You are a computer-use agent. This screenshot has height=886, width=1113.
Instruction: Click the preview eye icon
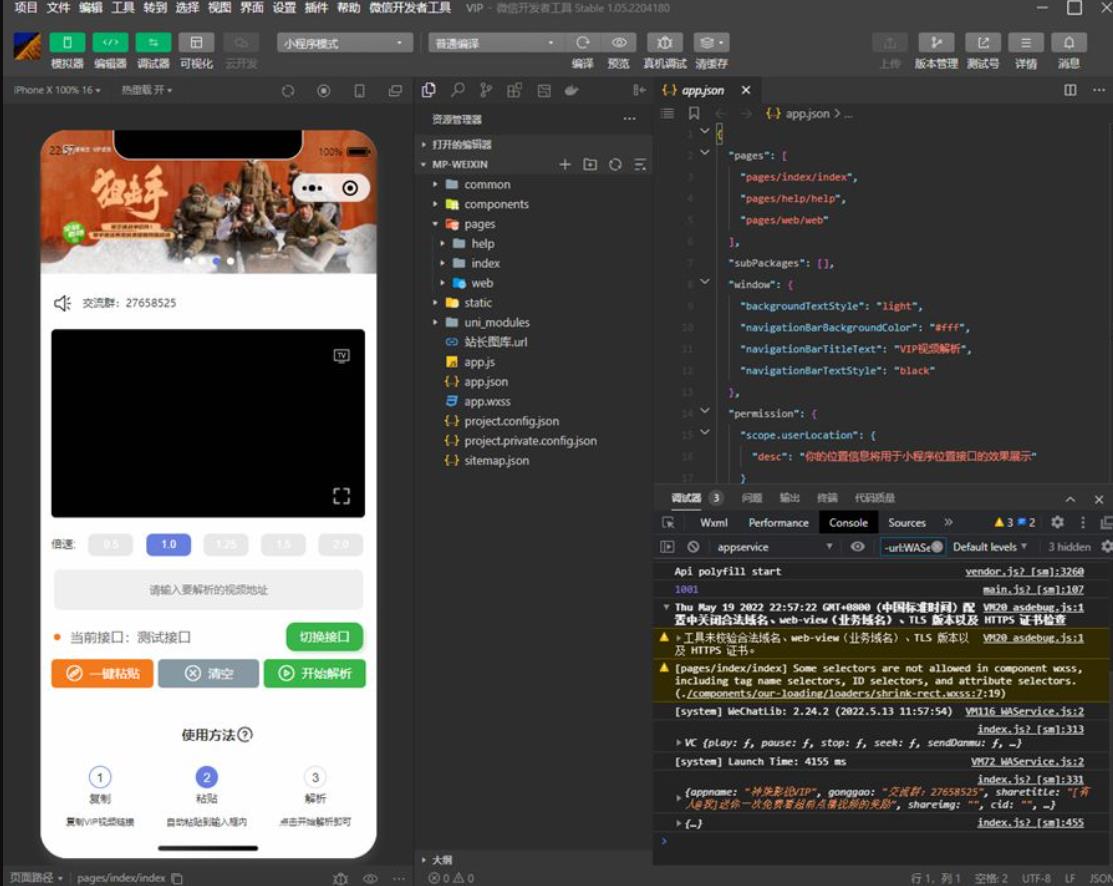(x=619, y=43)
